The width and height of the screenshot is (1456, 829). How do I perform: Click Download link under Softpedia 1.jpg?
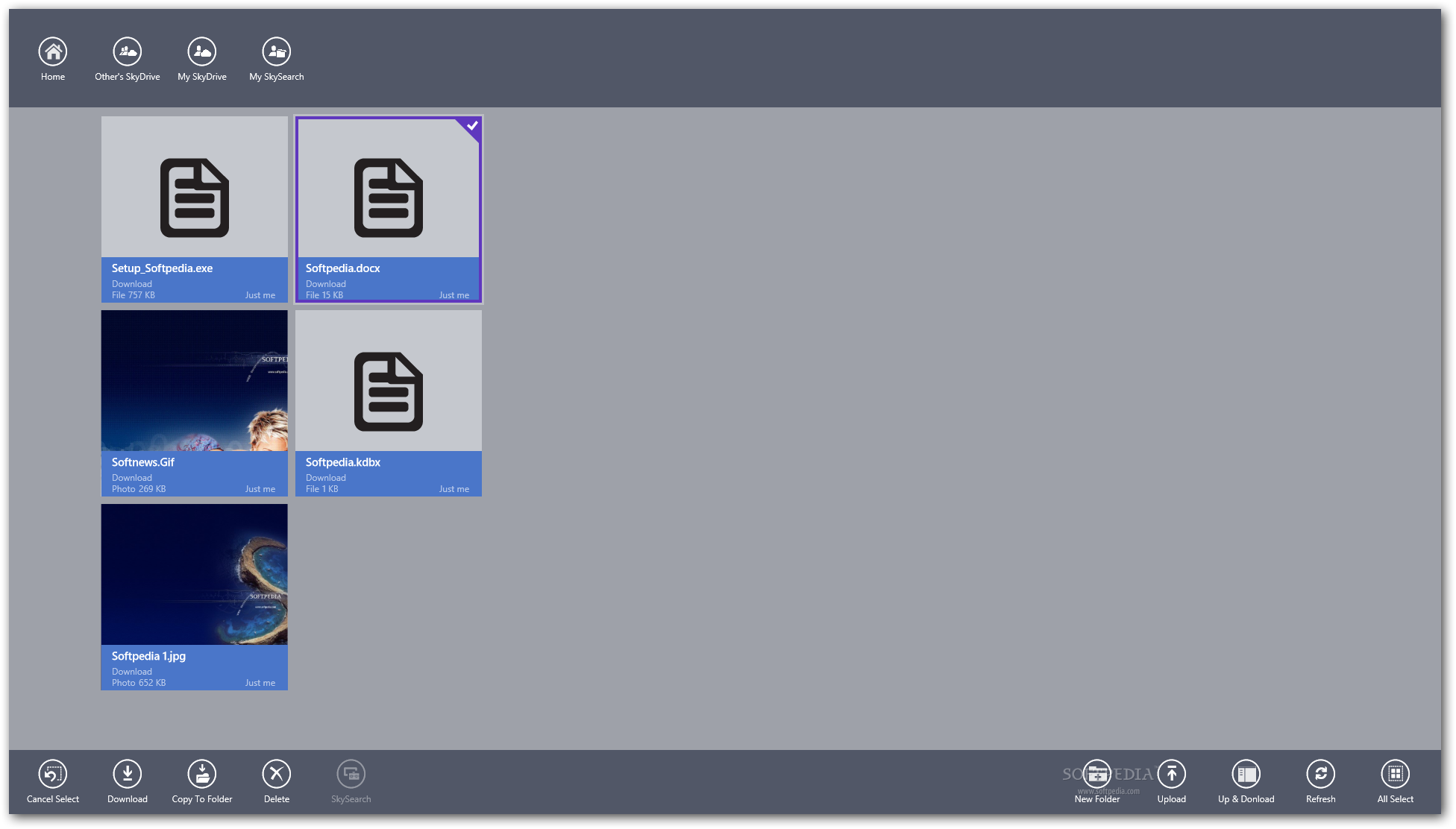pyautogui.click(x=132, y=672)
